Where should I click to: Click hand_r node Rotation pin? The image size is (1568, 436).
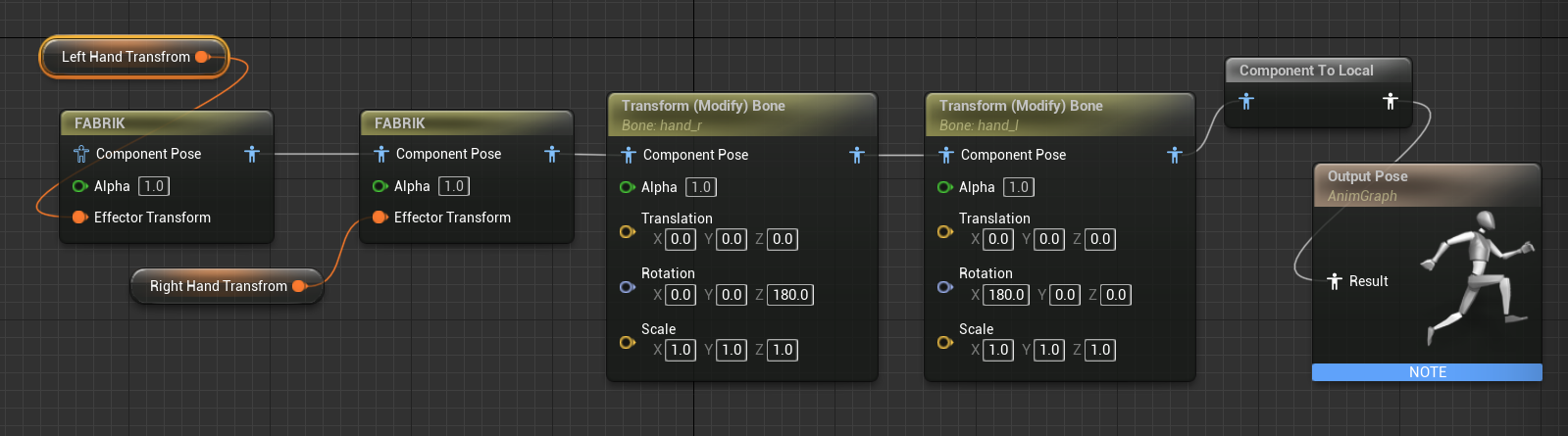pyautogui.click(x=627, y=287)
